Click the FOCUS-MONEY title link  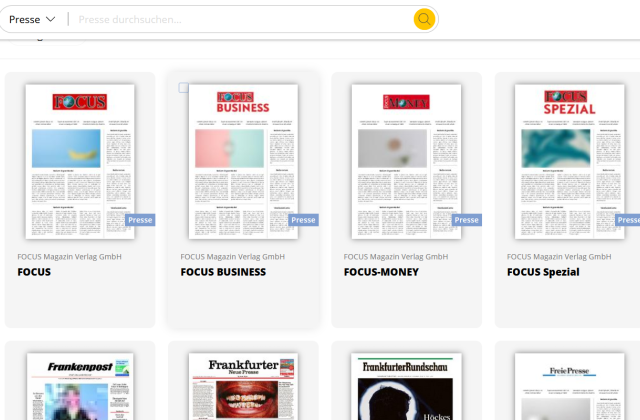(x=381, y=272)
